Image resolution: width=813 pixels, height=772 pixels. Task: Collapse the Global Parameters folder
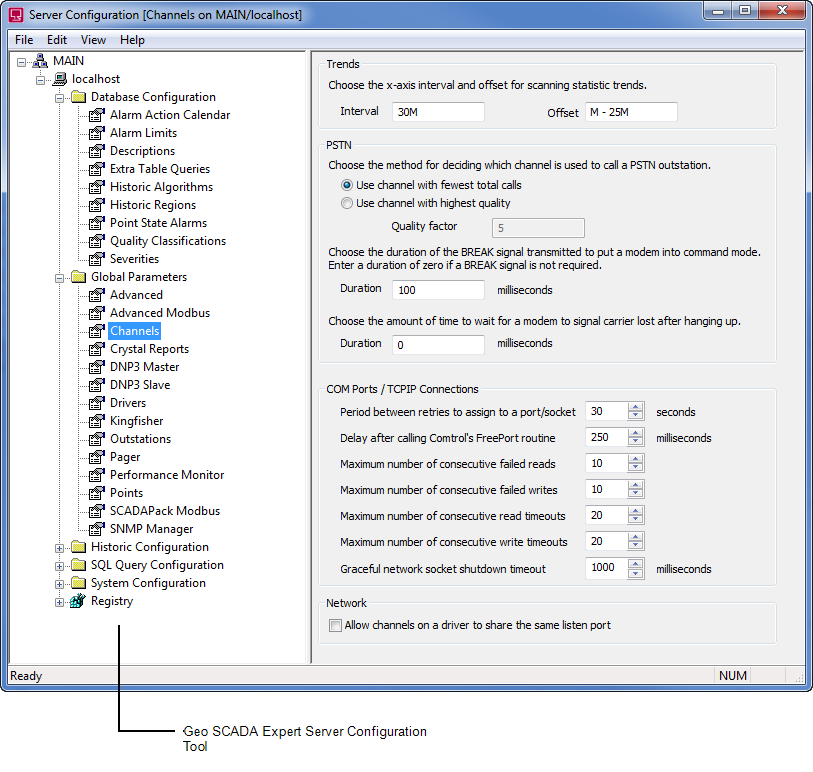click(x=59, y=276)
